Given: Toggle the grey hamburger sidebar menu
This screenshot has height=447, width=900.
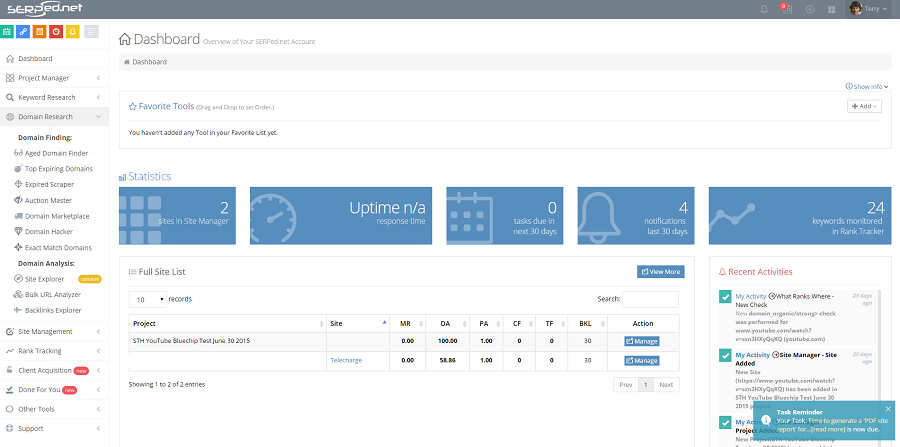Looking at the screenshot, I should point(91,32).
